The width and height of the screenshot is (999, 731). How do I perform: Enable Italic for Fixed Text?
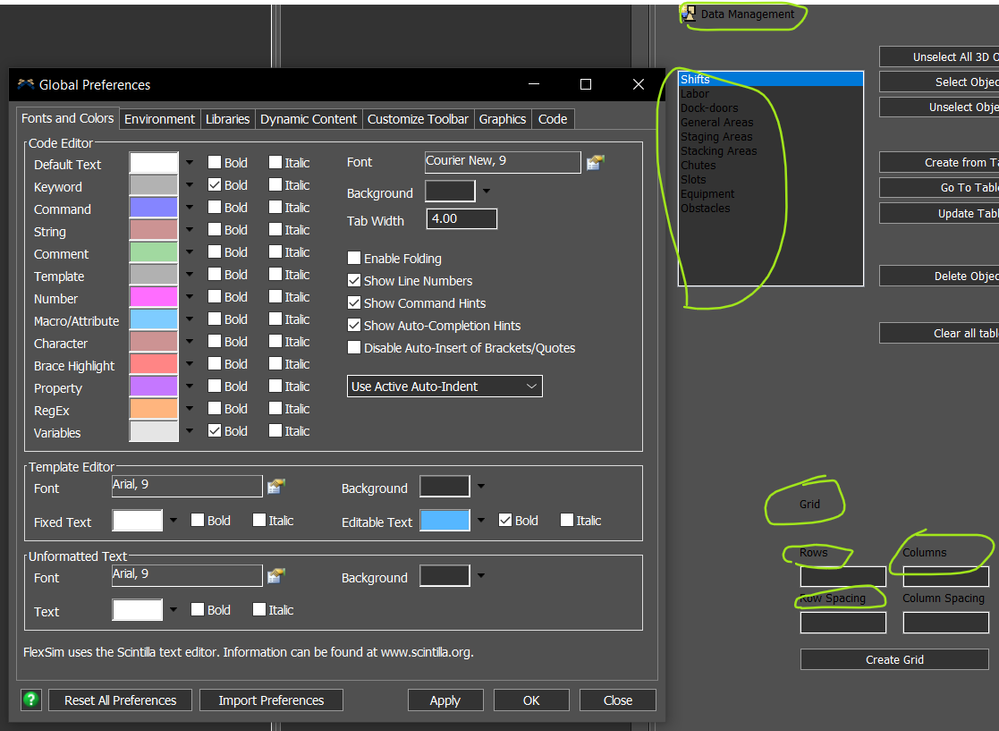pos(259,520)
